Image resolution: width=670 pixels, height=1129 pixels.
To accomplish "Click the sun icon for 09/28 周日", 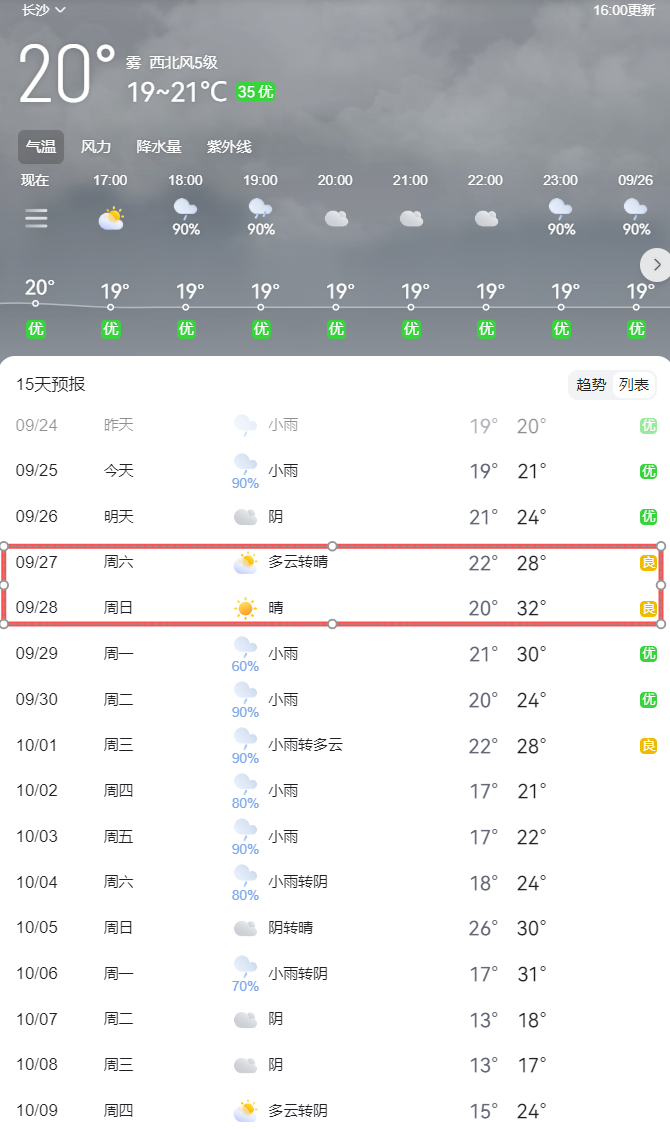I will 245,608.
